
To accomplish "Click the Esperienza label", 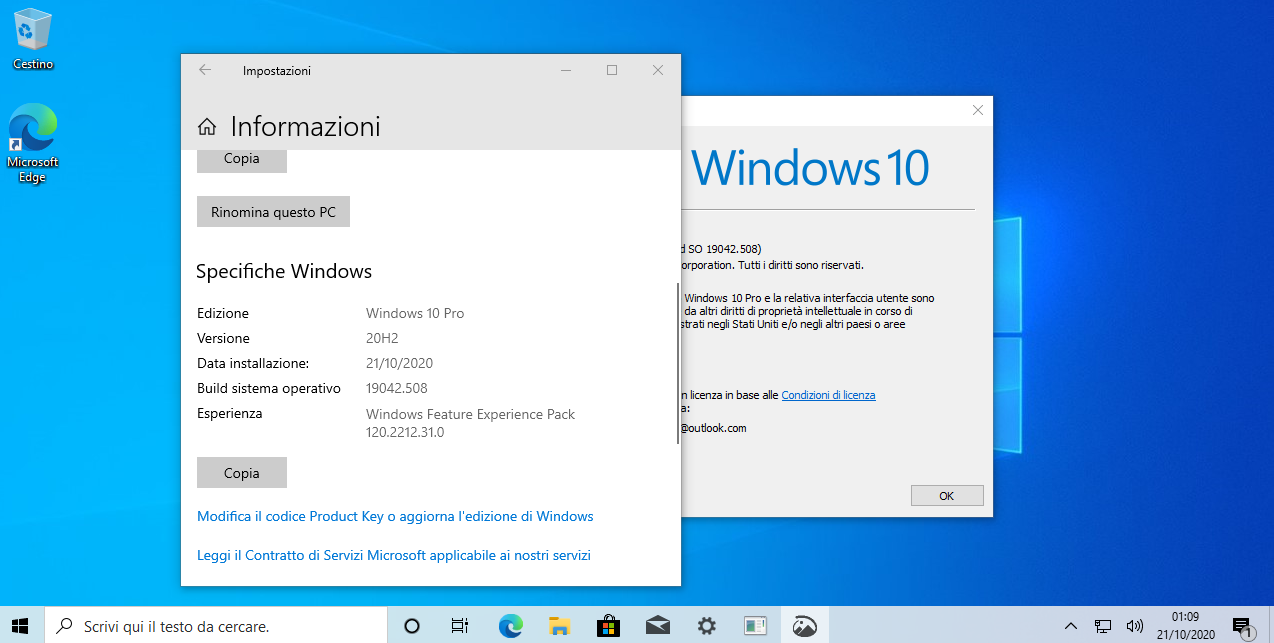I will pyautogui.click(x=230, y=413).
